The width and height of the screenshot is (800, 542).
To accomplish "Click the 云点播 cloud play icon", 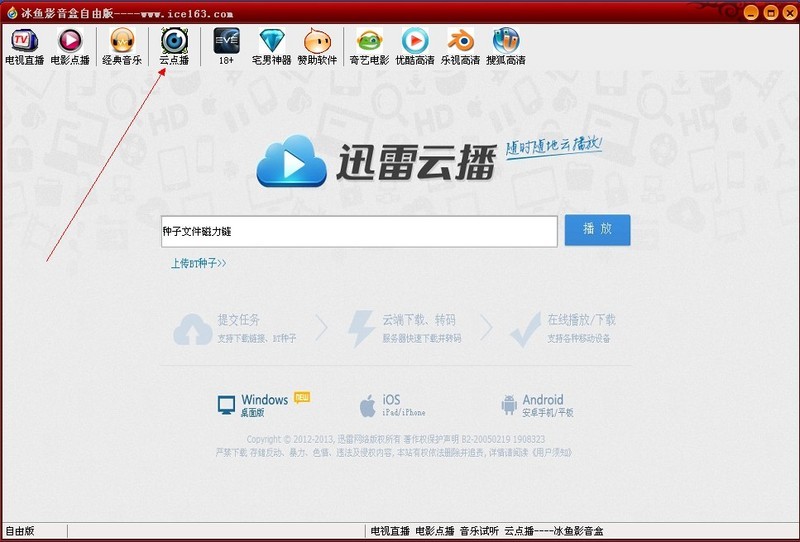I will point(174,46).
